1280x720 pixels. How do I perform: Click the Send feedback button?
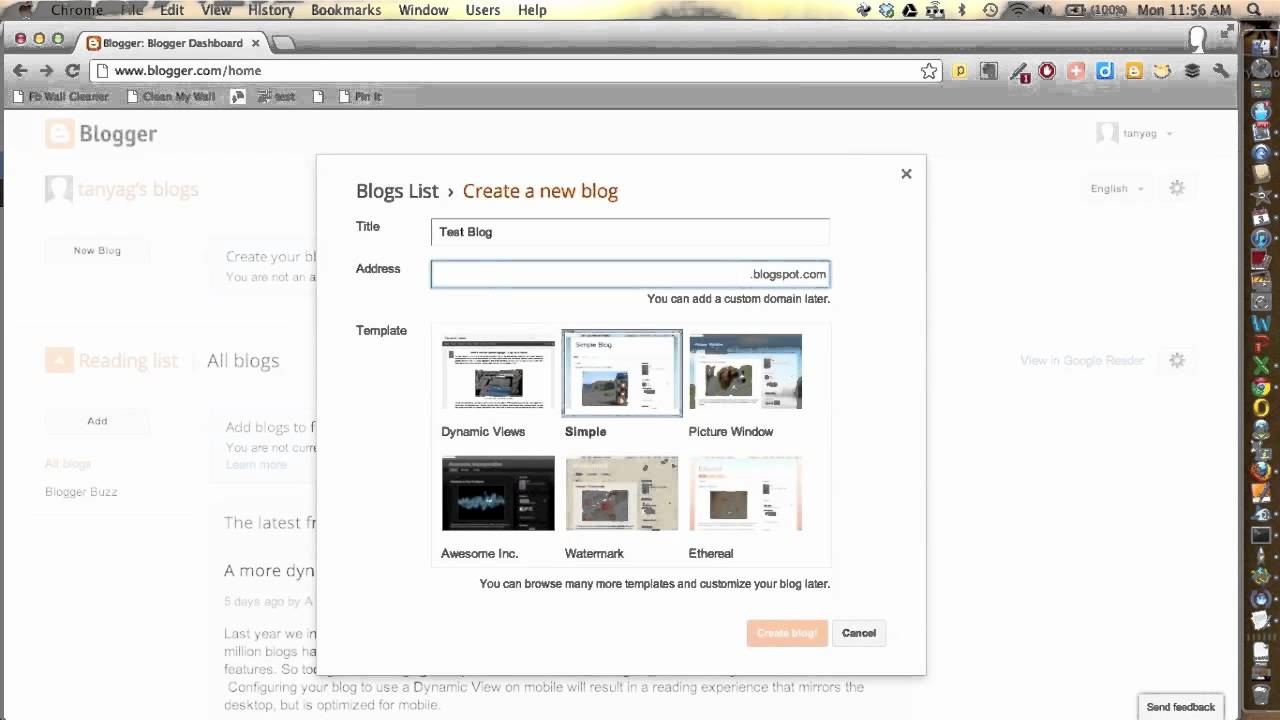[x=1181, y=707]
